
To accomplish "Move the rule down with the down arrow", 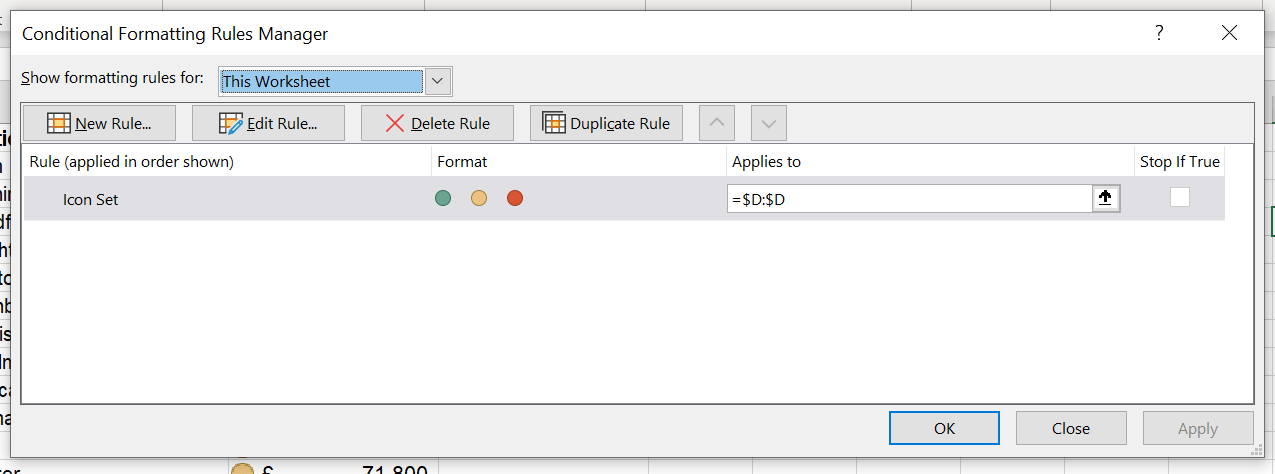I will point(768,123).
